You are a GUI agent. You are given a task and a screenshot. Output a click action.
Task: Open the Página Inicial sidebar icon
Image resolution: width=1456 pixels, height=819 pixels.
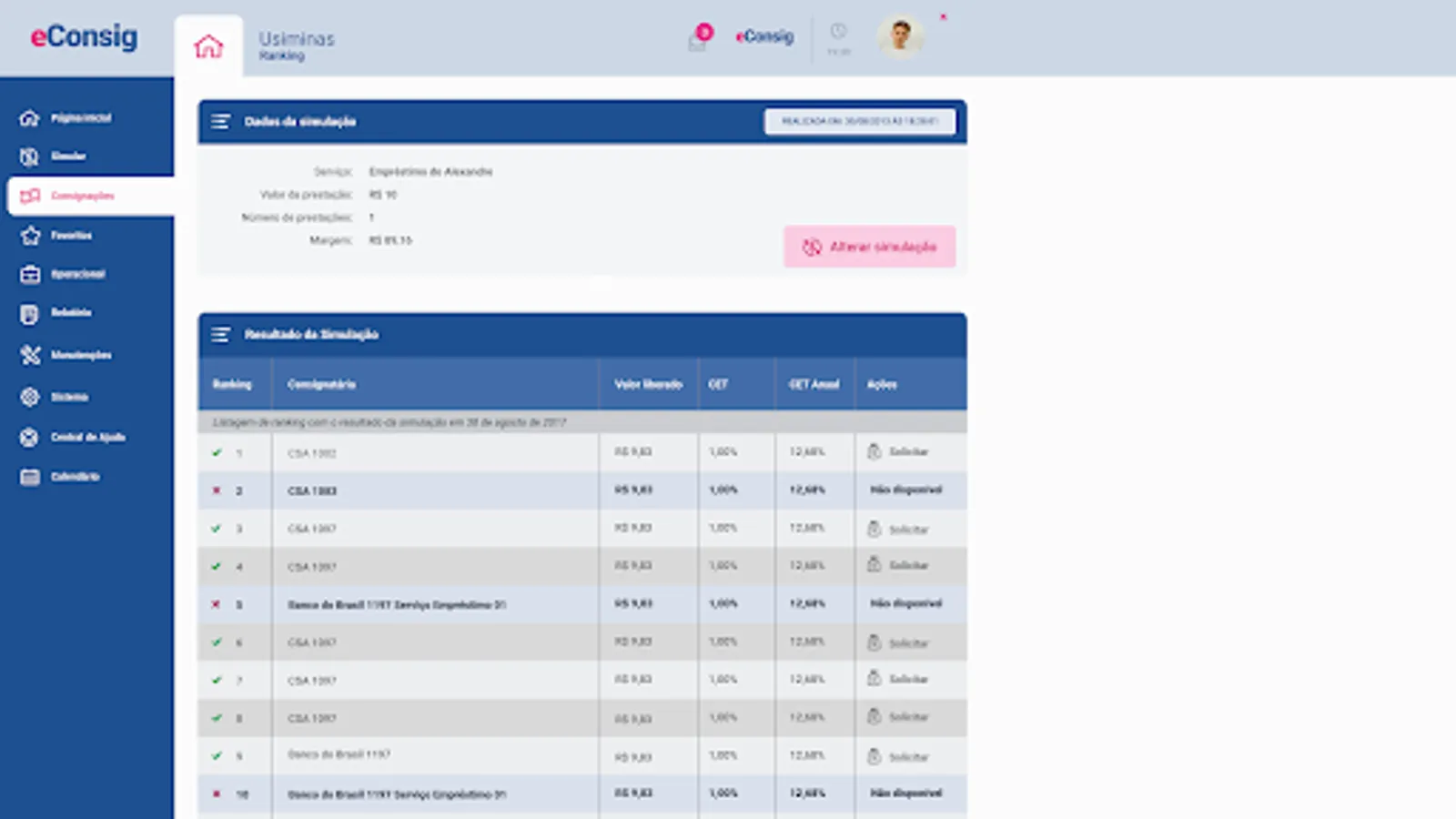pos(27,118)
